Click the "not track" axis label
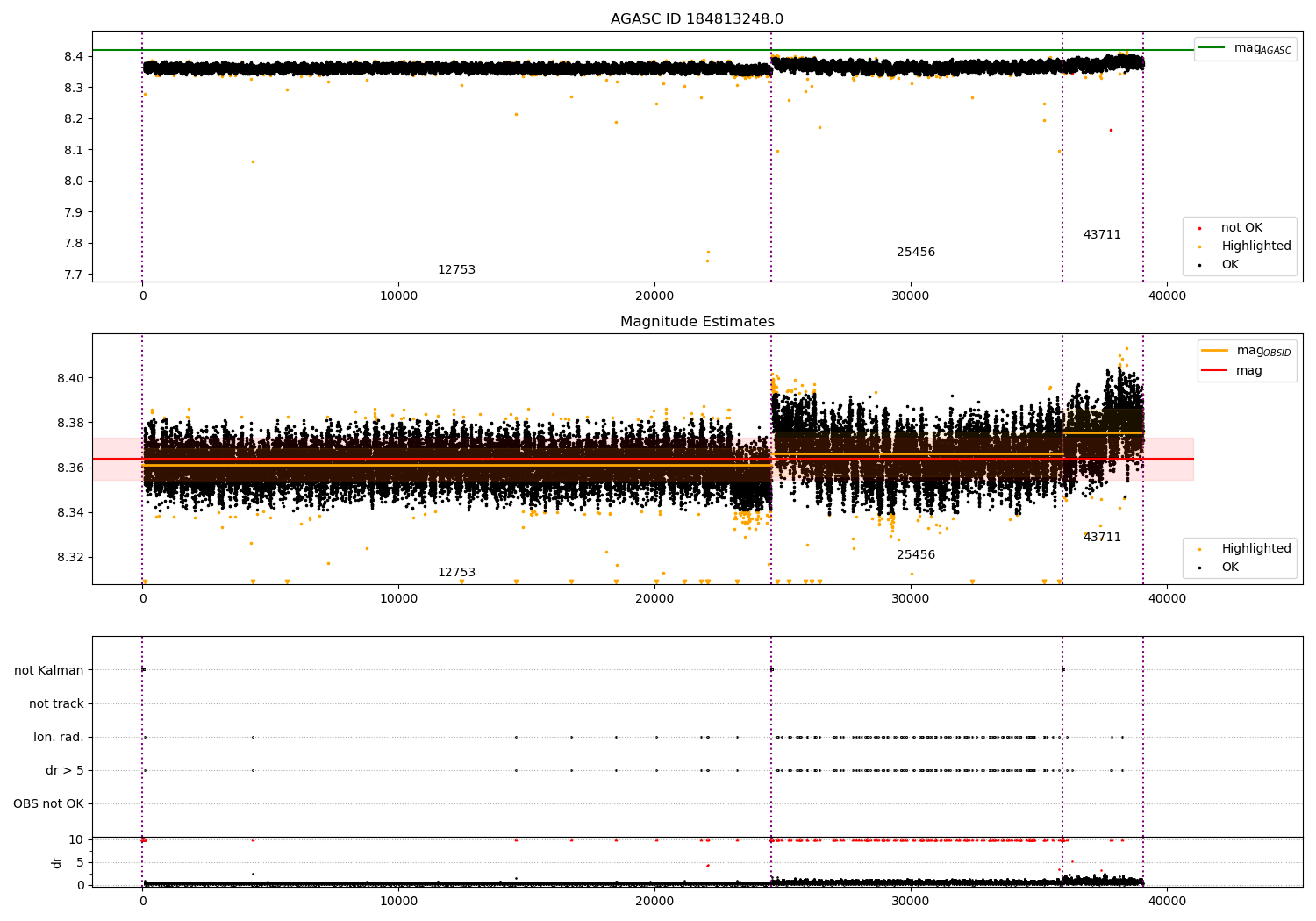Viewport: 1316px width, 921px height. [56, 703]
